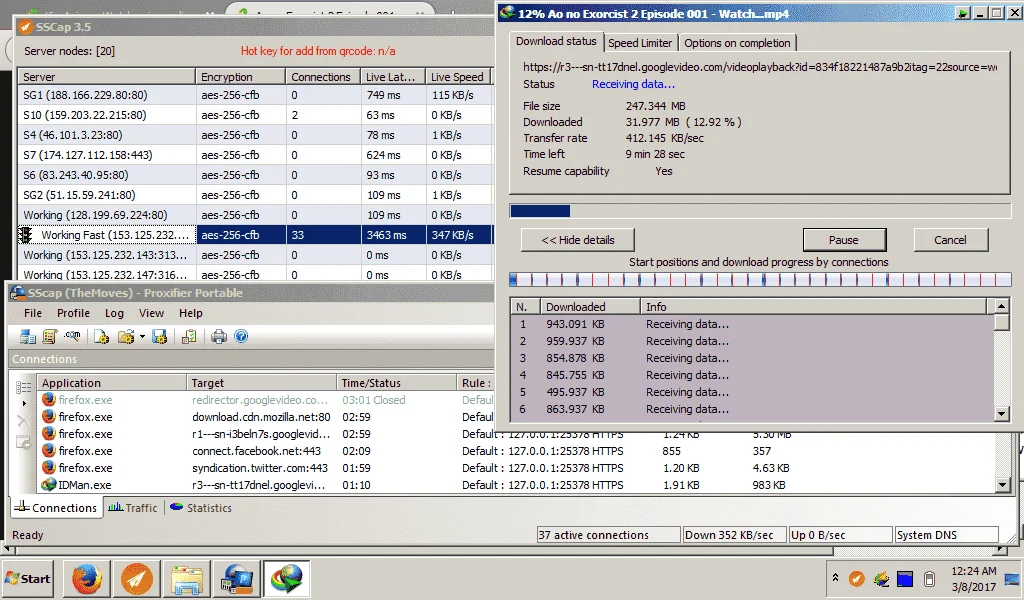Click the blue monitor tray icon
This screenshot has width=1024, height=600.
click(905, 578)
